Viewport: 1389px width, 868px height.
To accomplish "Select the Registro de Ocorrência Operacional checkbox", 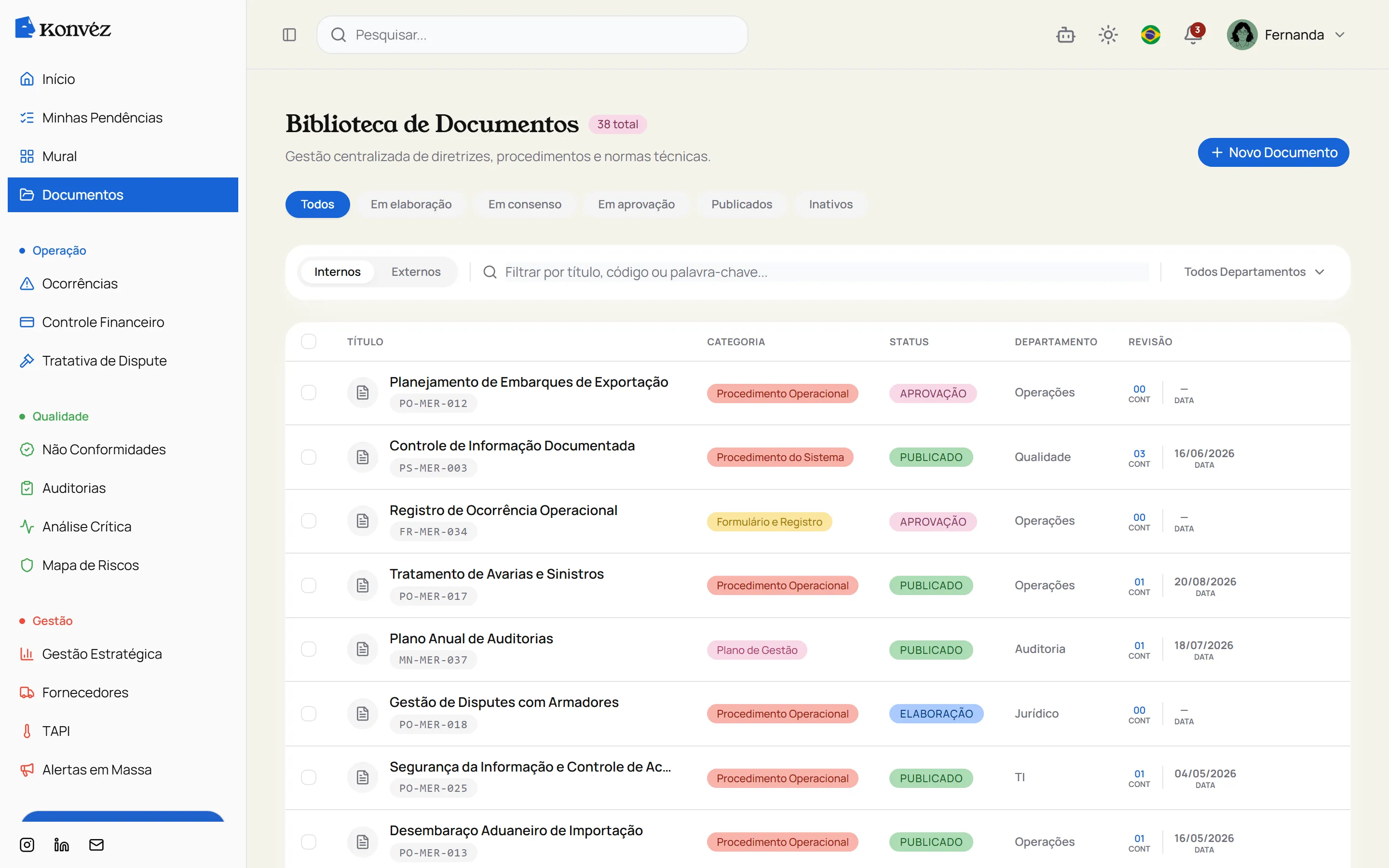I will pos(309,521).
